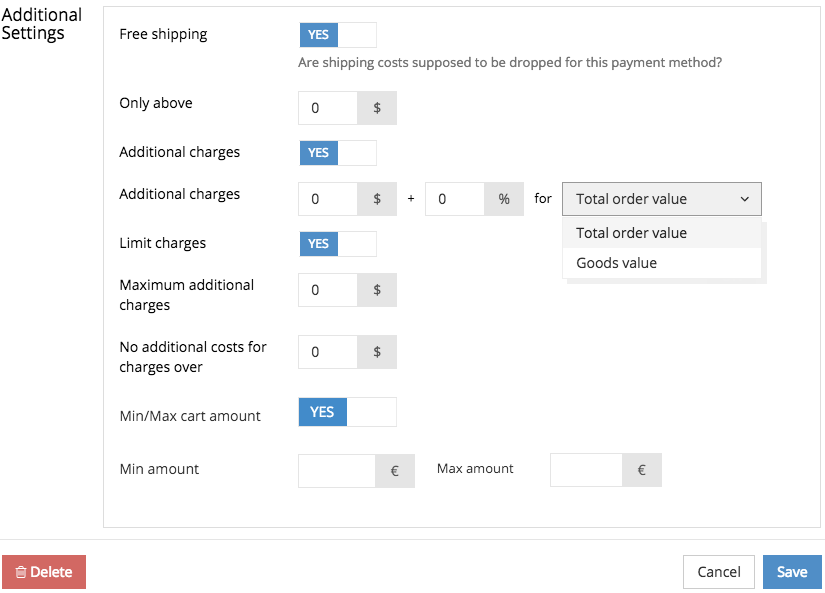Click the dollar sign beside Maximum additional charges
The width and height of the screenshot is (825, 593).
point(377,290)
